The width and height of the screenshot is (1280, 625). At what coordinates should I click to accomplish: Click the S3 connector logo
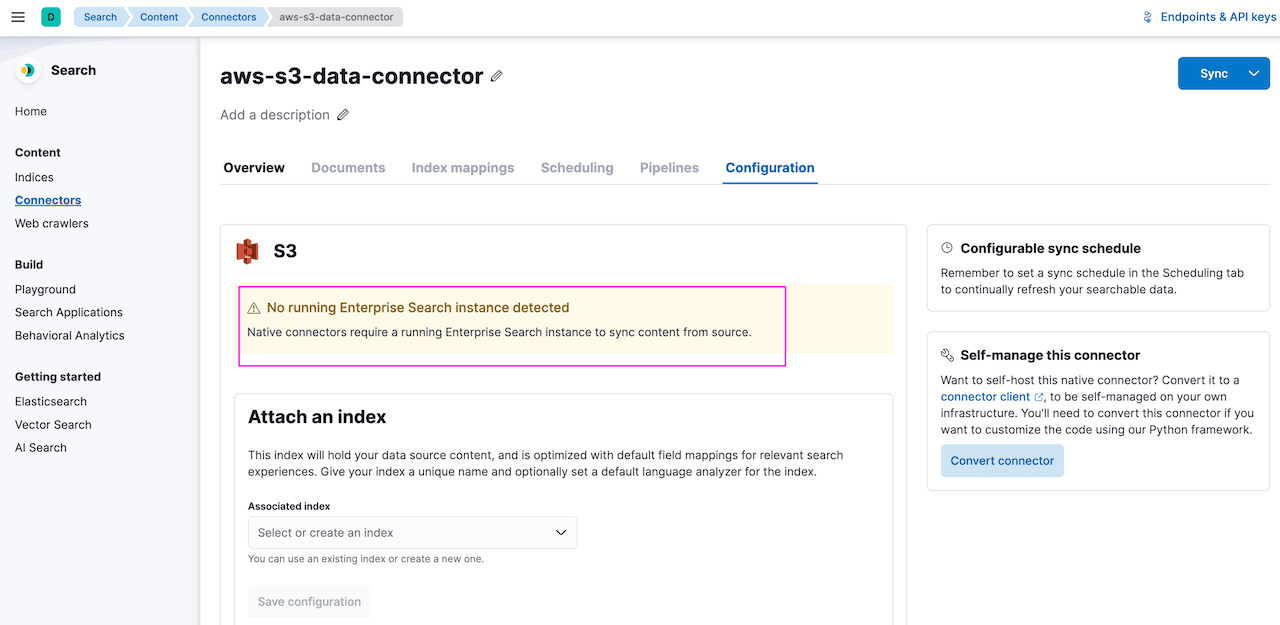point(247,251)
